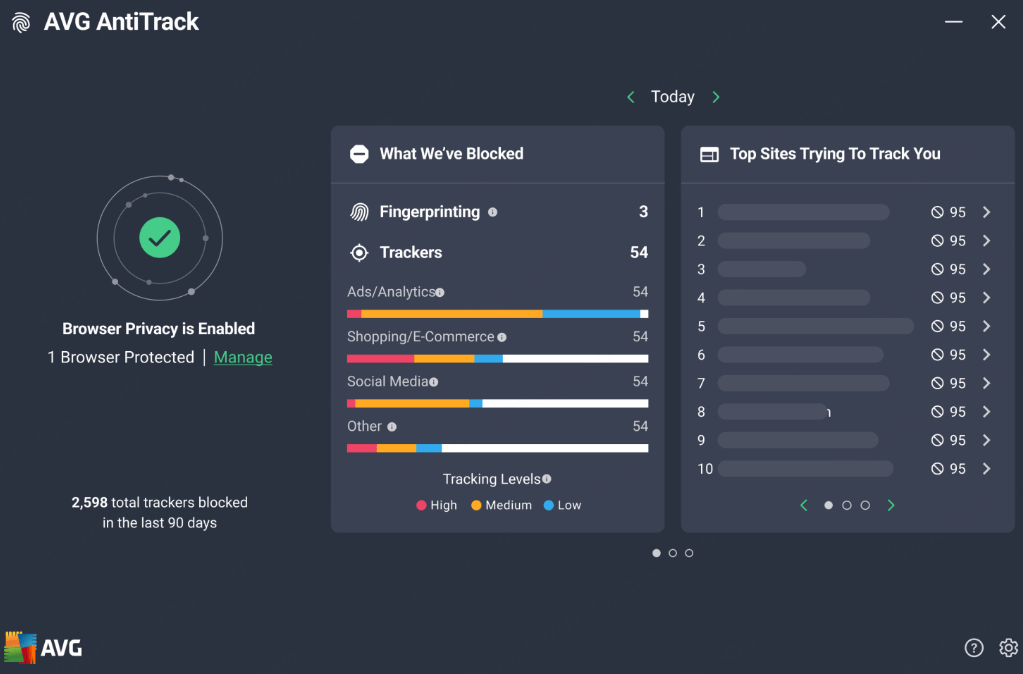This screenshot has height=674, width=1023.
Task: Click the red High legend dot
Action: coord(421,506)
